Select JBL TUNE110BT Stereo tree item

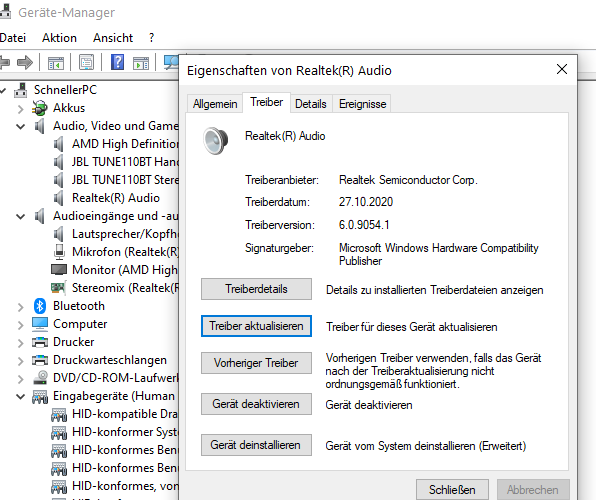(125, 180)
